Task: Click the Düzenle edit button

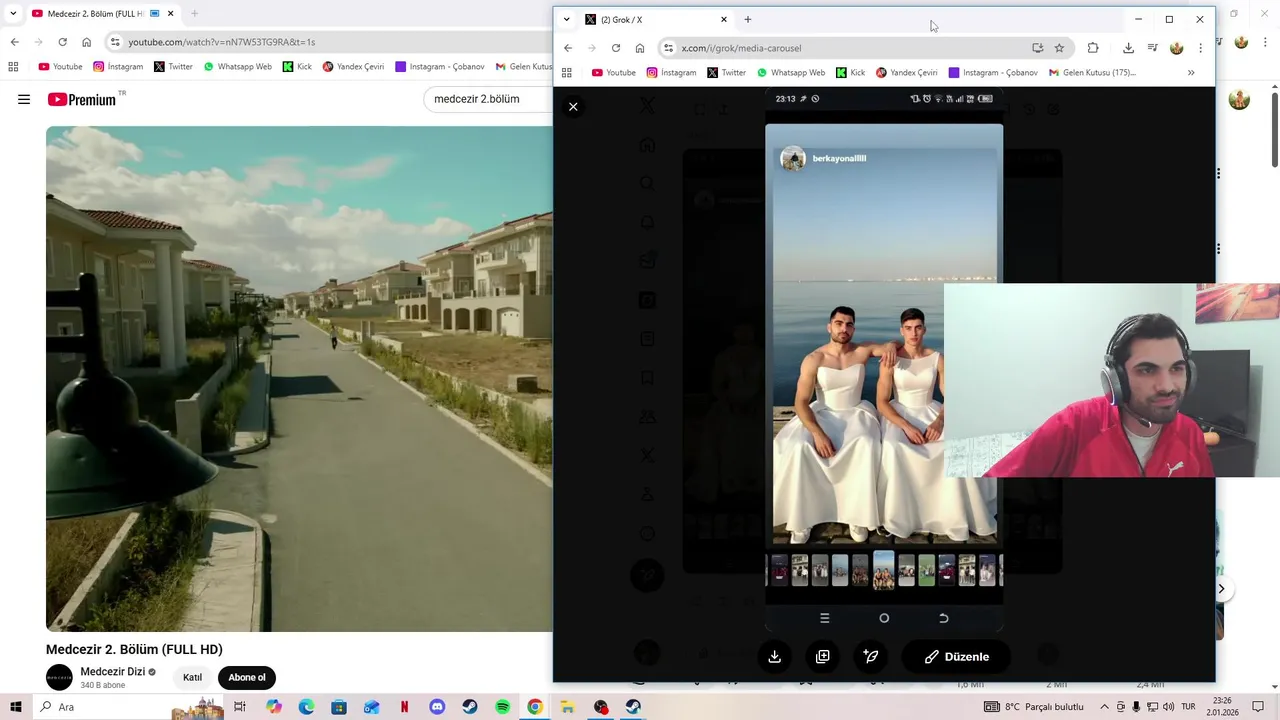Action: pos(957,657)
